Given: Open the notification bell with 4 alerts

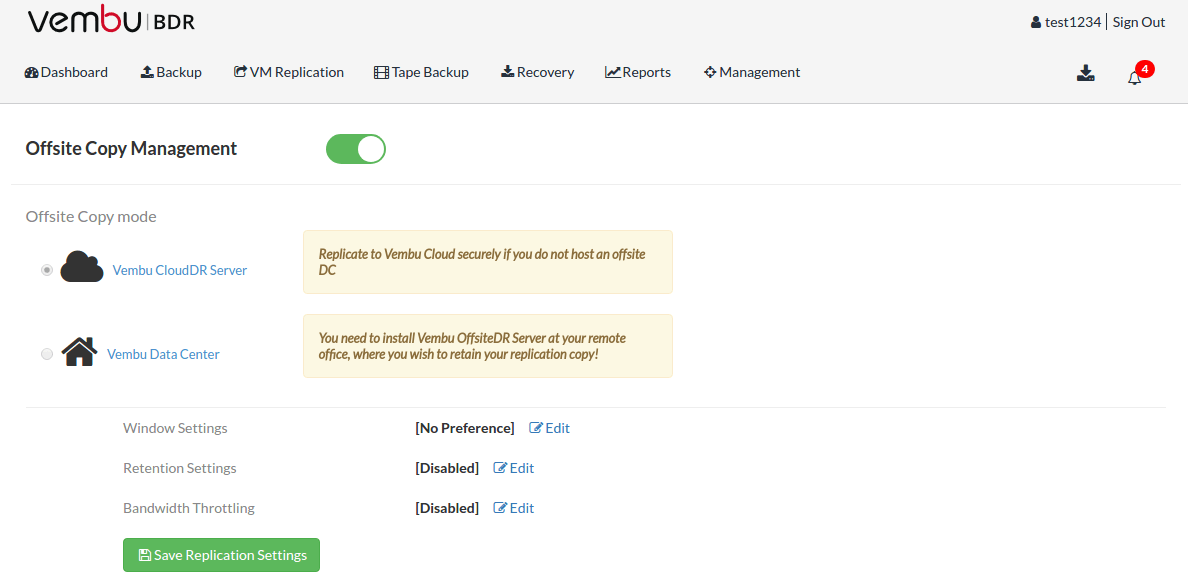Looking at the screenshot, I should [x=1134, y=77].
